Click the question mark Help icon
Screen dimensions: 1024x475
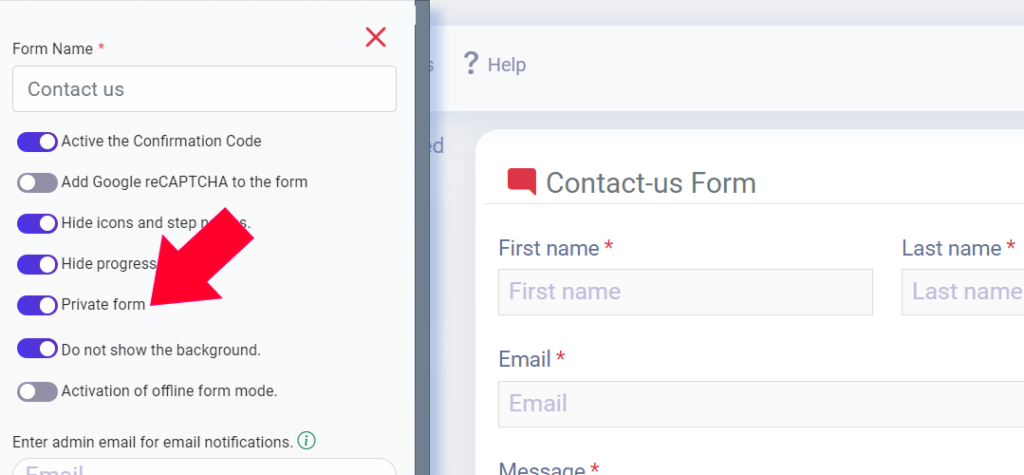(x=470, y=63)
